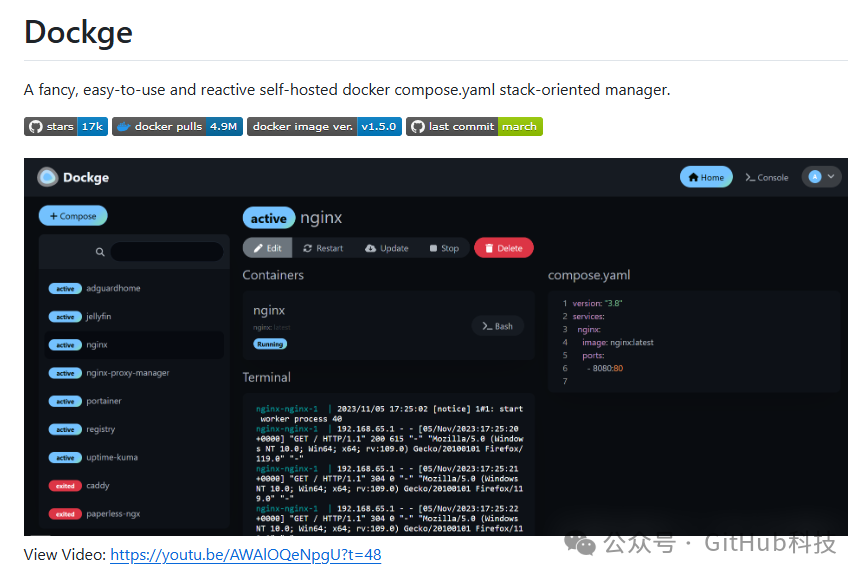864x577 pixels.
Task: Open Bash shell for nginx container
Action: point(498,326)
